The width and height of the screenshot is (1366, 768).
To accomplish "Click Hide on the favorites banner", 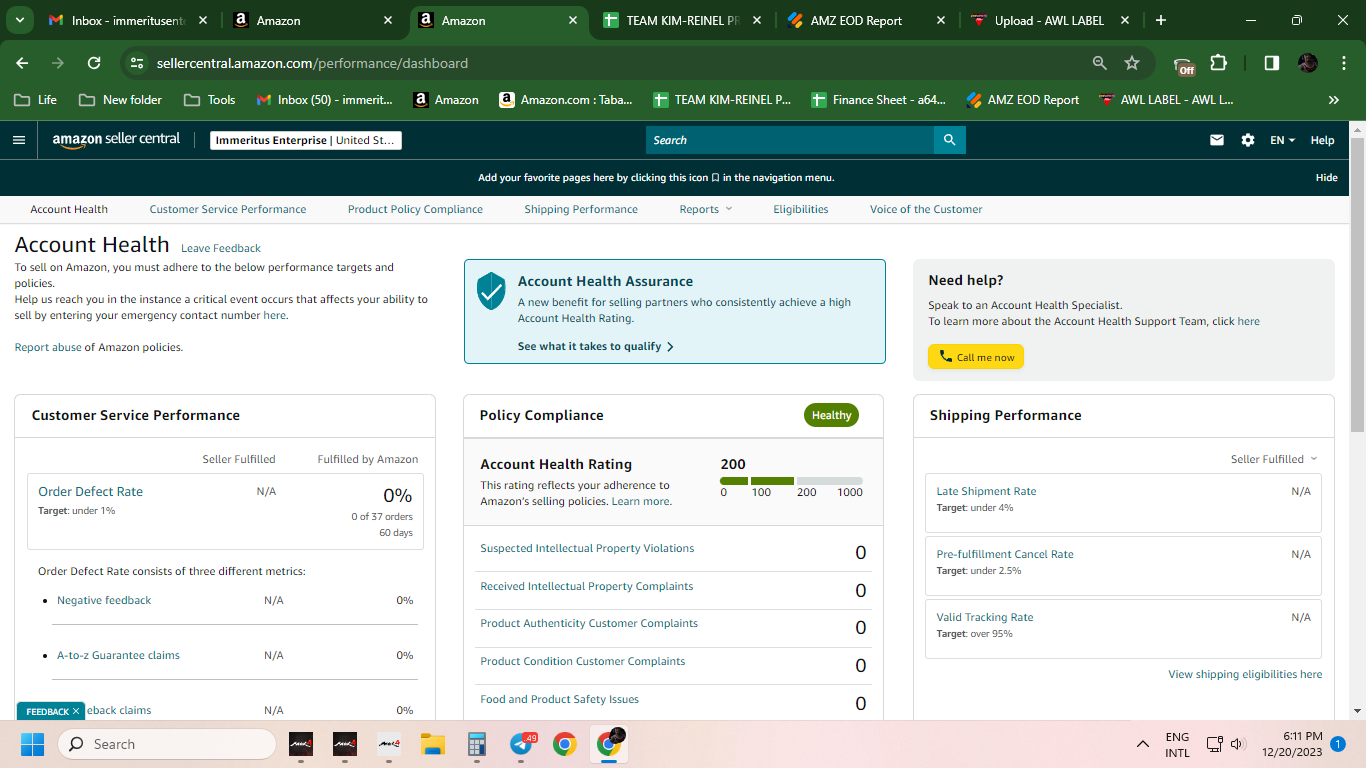I will click(1326, 177).
